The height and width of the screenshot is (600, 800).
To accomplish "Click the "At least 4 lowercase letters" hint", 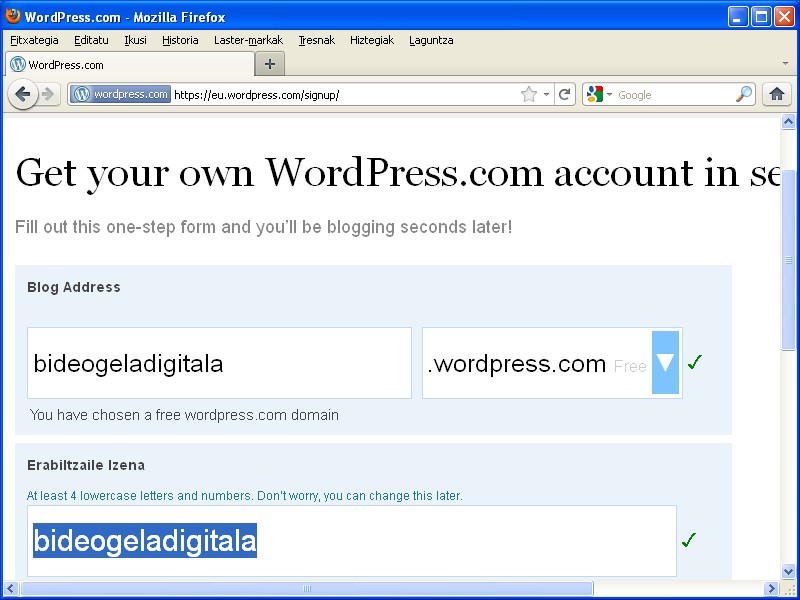I will pos(244,496).
